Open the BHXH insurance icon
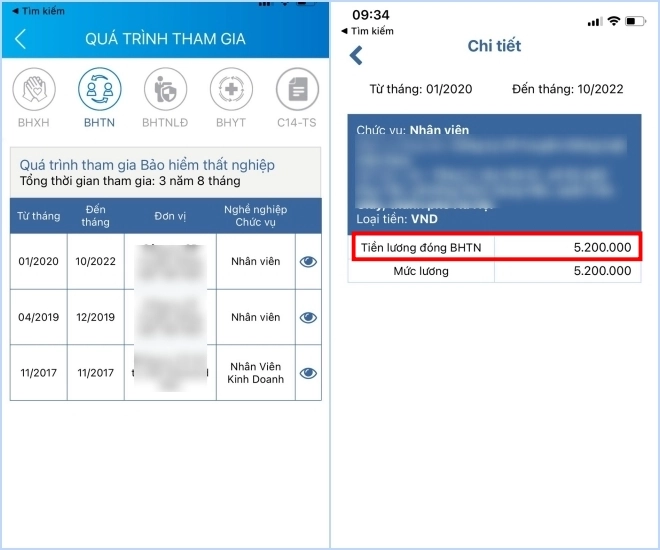This screenshot has height=550, width=660. click(34, 89)
